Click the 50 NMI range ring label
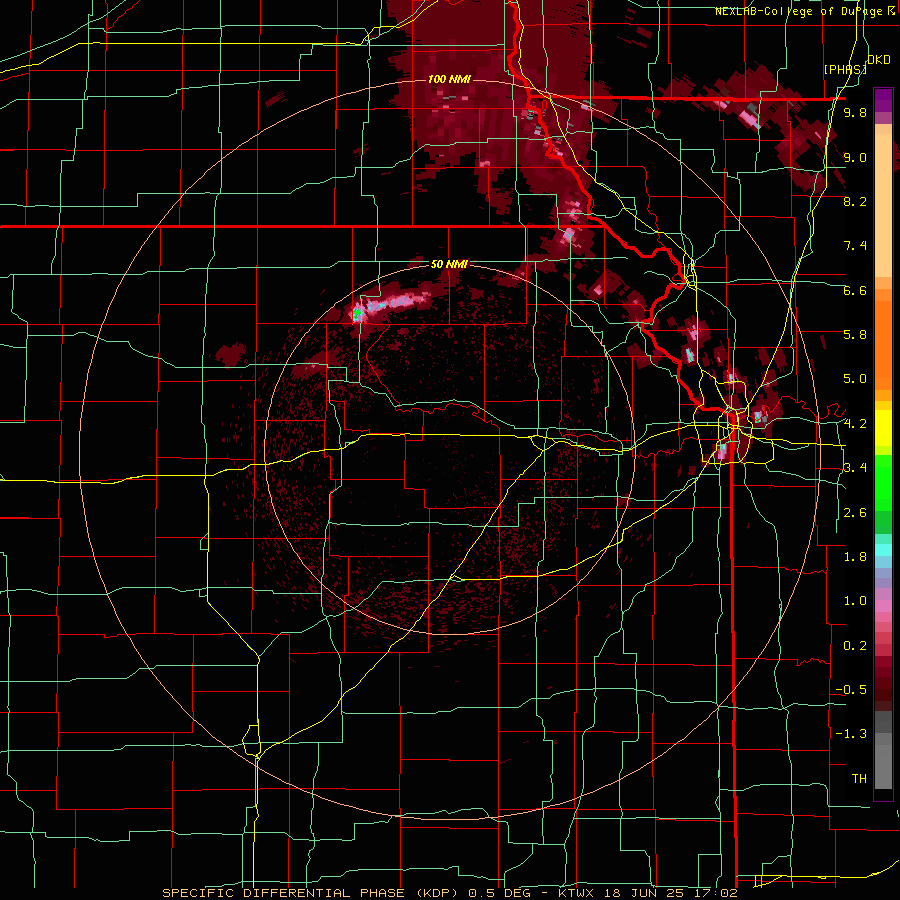The image size is (900, 900). [449, 264]
